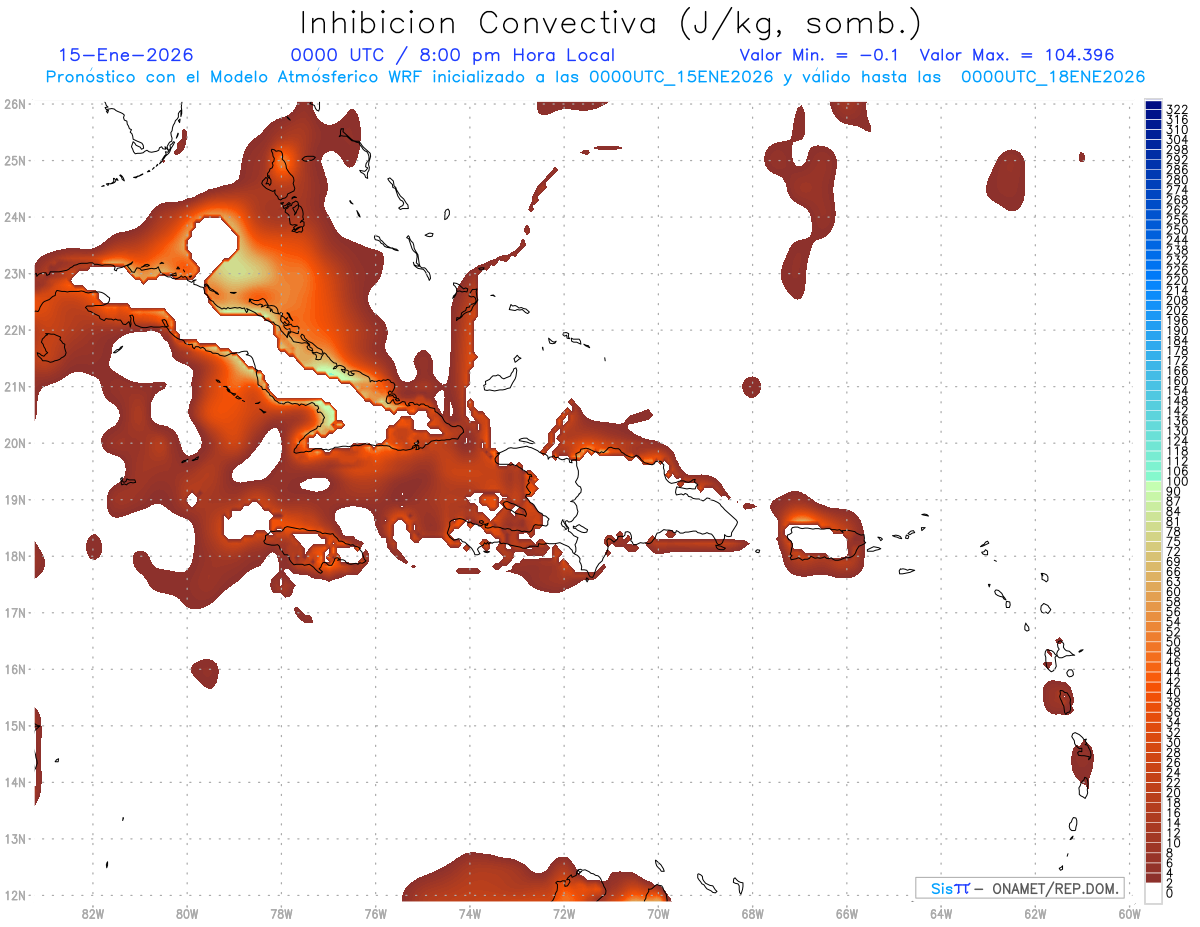Click the "20N" latitude label
The image size is (1200, 927).
15,443
